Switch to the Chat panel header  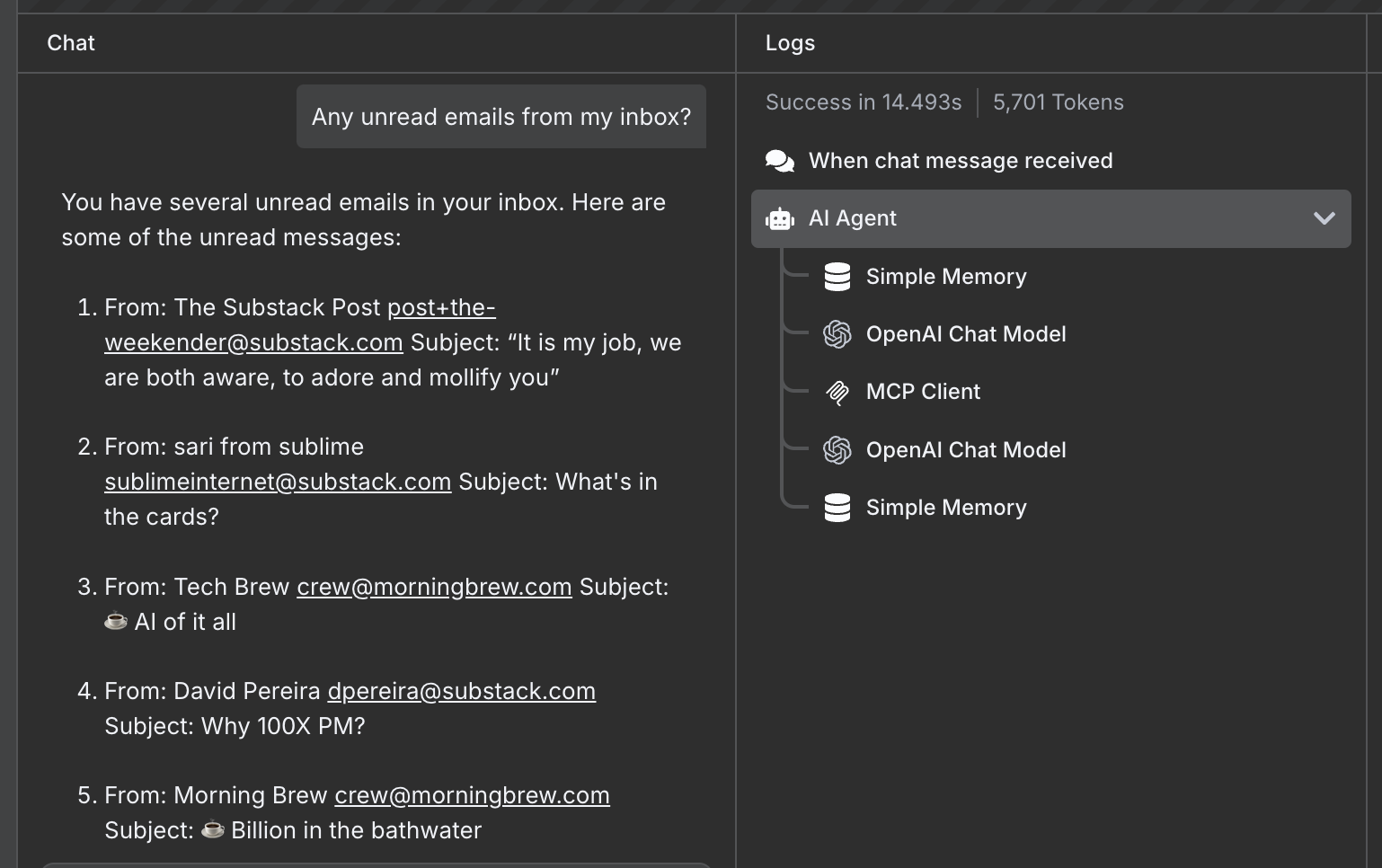point(70,42)
